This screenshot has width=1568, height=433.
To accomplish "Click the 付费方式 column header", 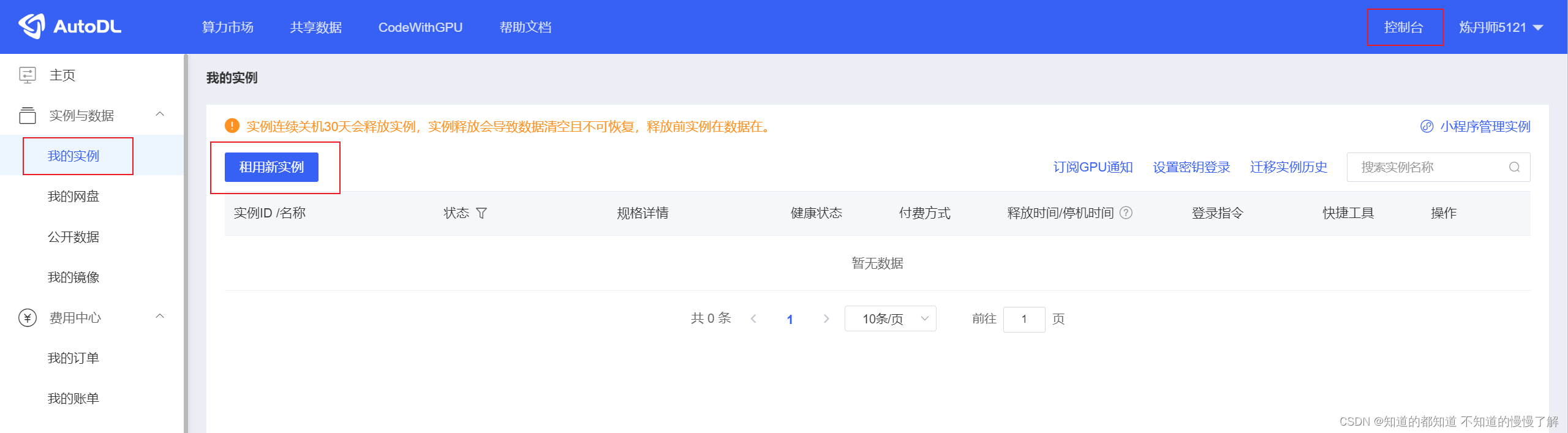I will pyautogui.click(x=925, y=213).
